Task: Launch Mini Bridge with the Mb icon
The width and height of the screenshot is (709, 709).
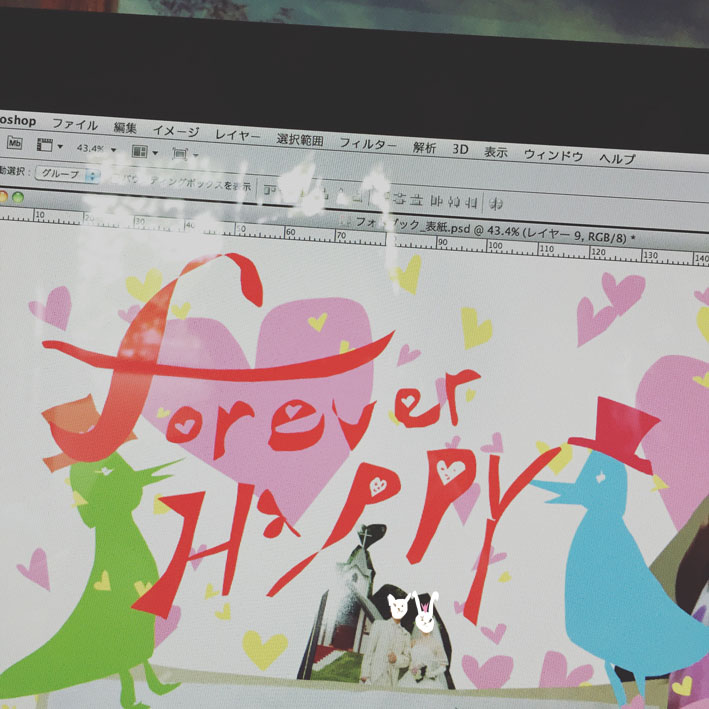Action: (x=14, y=143)
